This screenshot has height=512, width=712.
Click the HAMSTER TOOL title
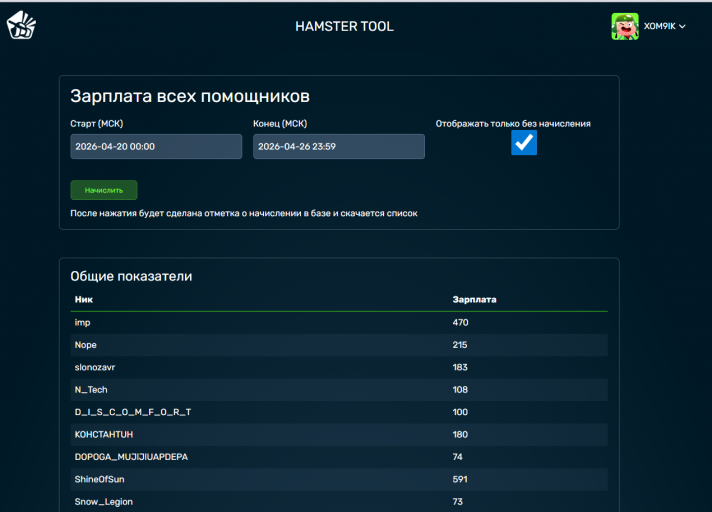pos(345,26)
